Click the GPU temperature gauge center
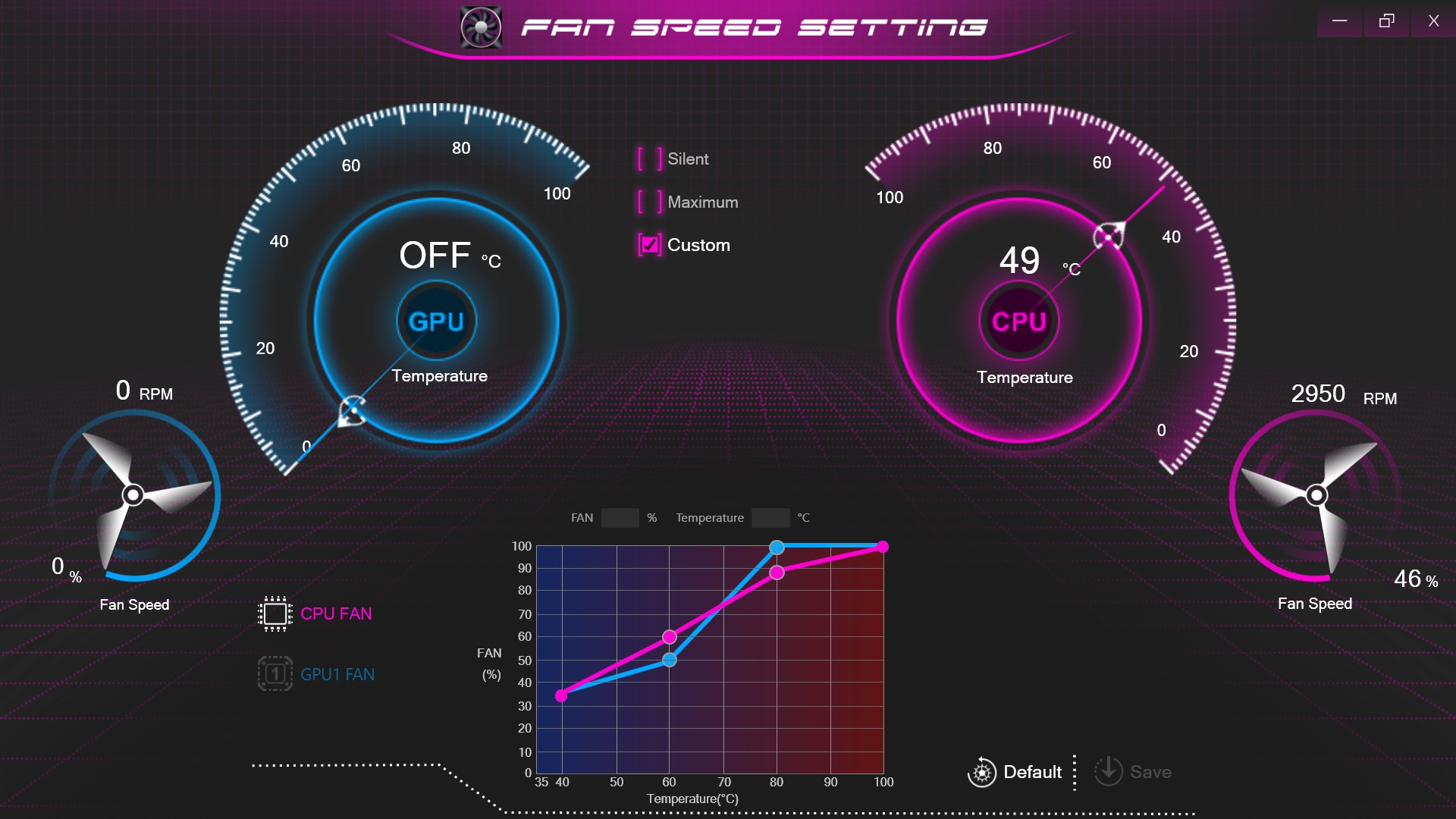This screenshot has width=1456, height=819. coord(436,321)
